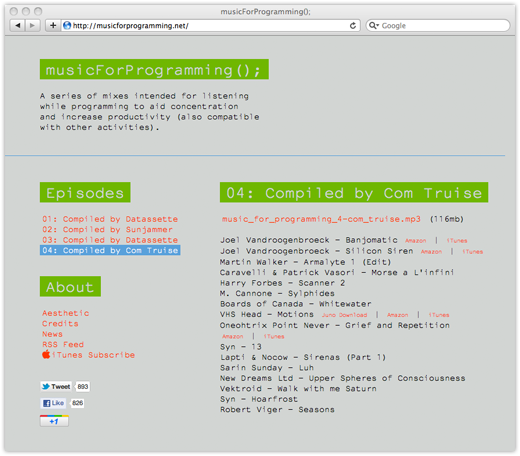Click track 'Syn - Hoarfrost'

pyautogui.click(x=259, y=399)
